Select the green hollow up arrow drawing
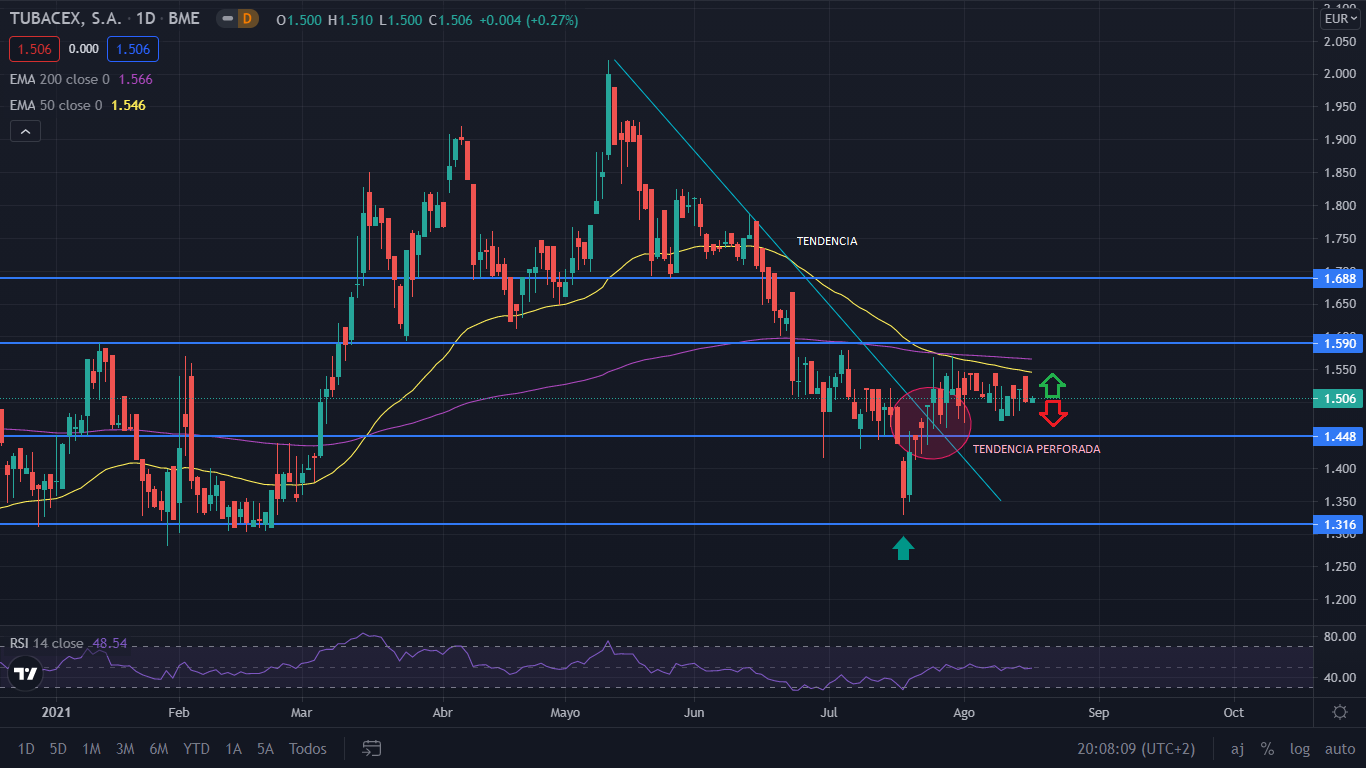Image resolution: width=1366 pixels, height=768 pixels. tap(1052, 384)
